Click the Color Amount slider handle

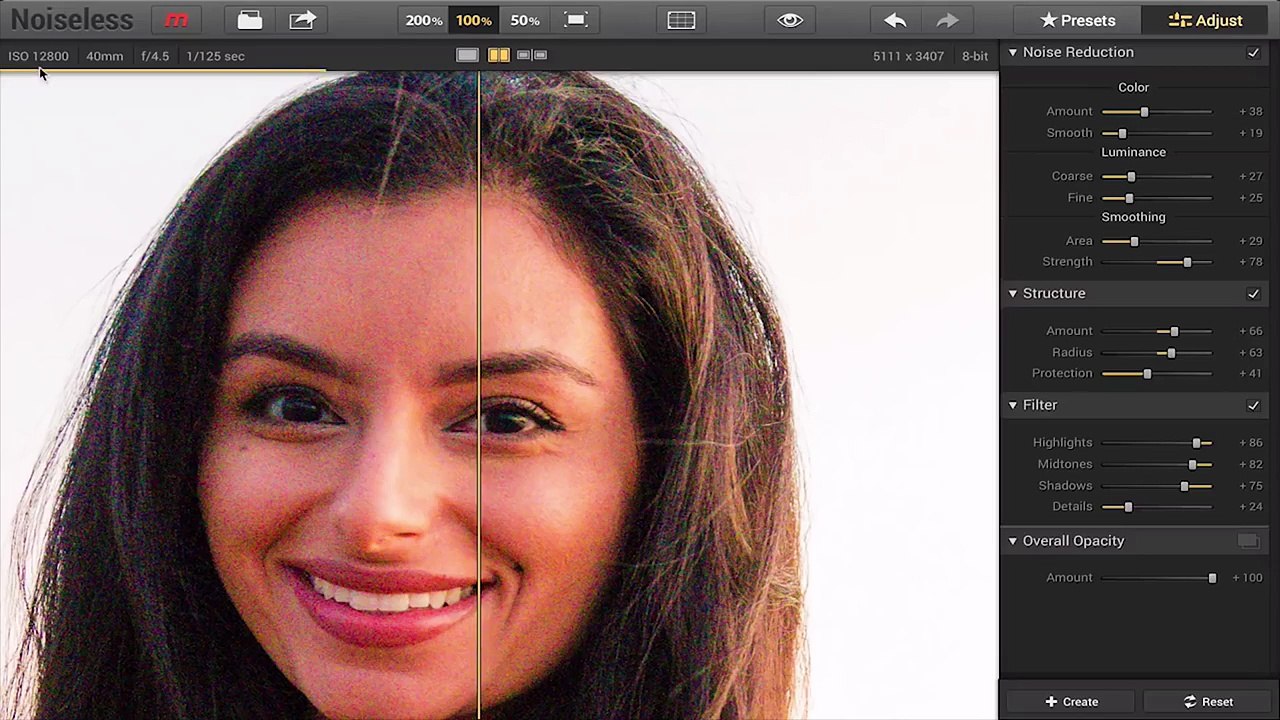(1144, 112)
